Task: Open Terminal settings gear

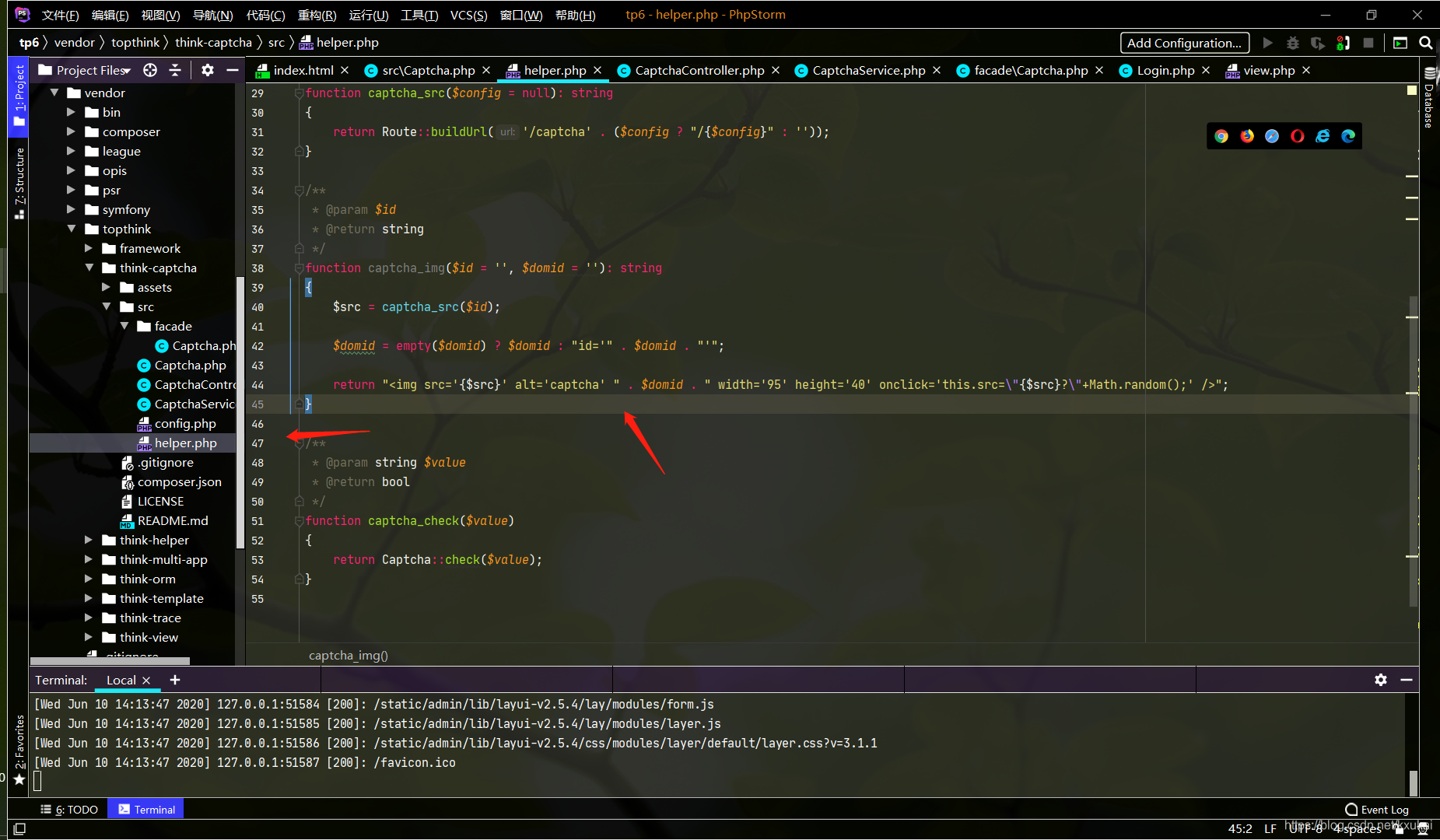Action: pyautogui.click(x=1381, y=680)
